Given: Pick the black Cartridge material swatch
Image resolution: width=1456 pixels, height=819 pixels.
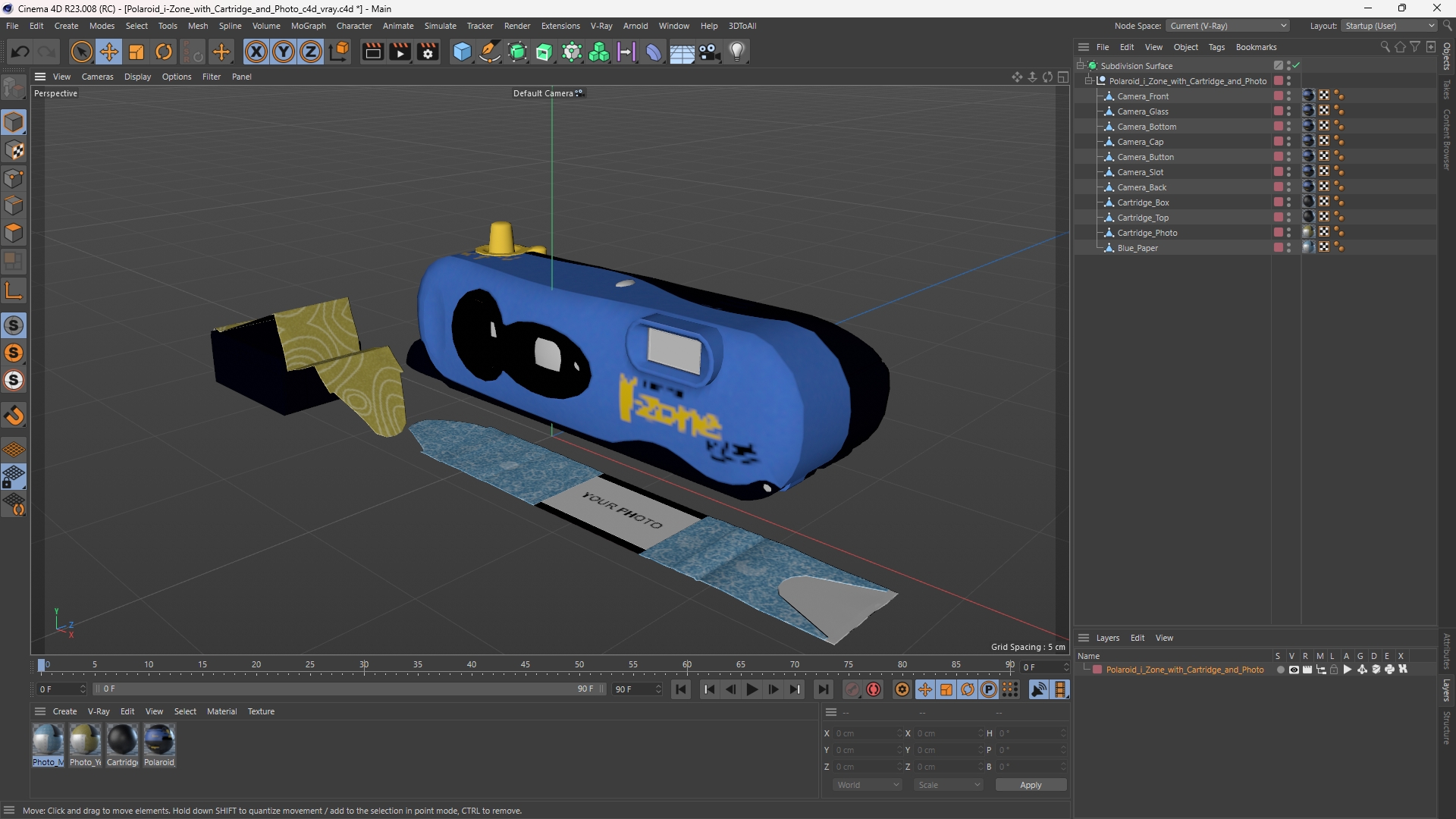Looking at the screenshot, I should point(122,745).
